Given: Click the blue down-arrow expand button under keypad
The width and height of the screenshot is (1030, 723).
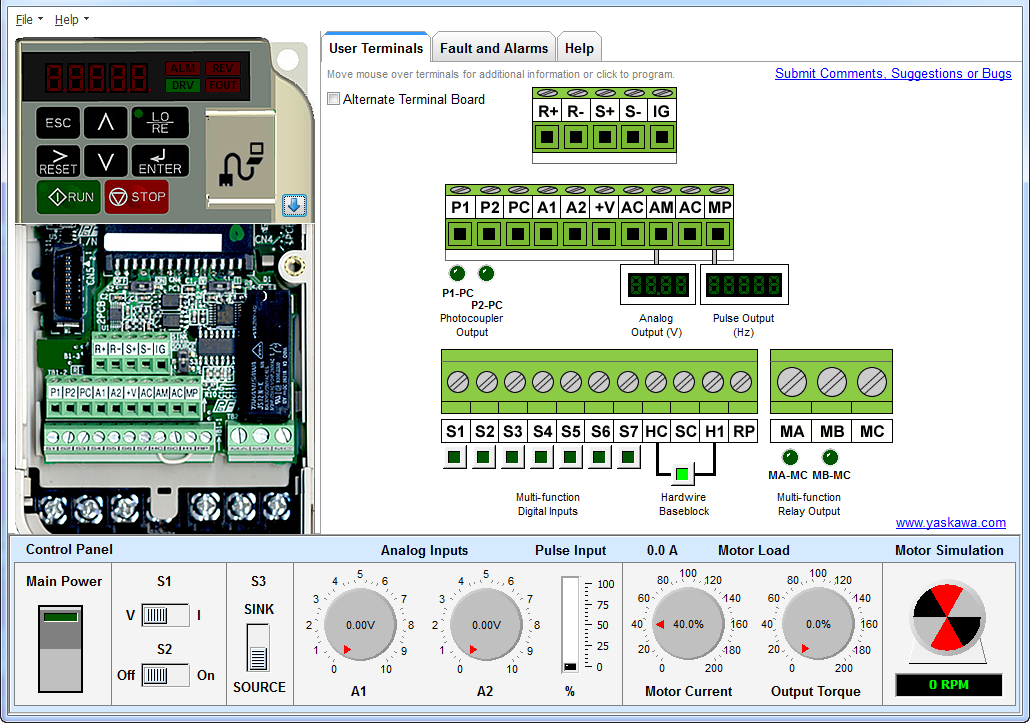Looking at the screenshot, I should (294, 205).
